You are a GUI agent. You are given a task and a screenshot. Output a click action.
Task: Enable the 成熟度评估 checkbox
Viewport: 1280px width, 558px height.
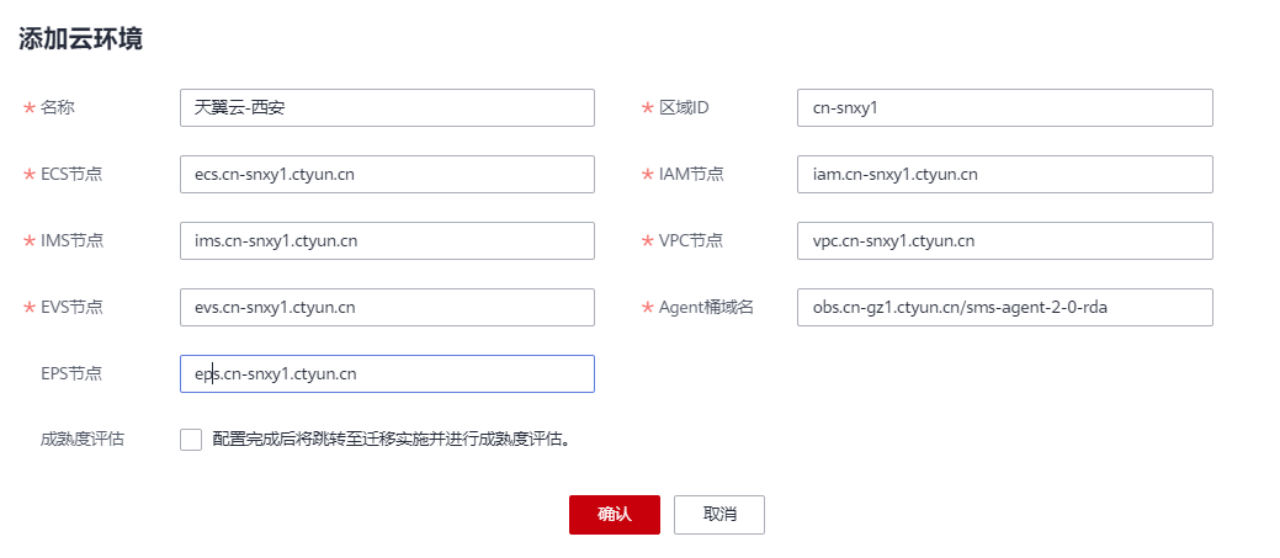(x=191, y=439)
